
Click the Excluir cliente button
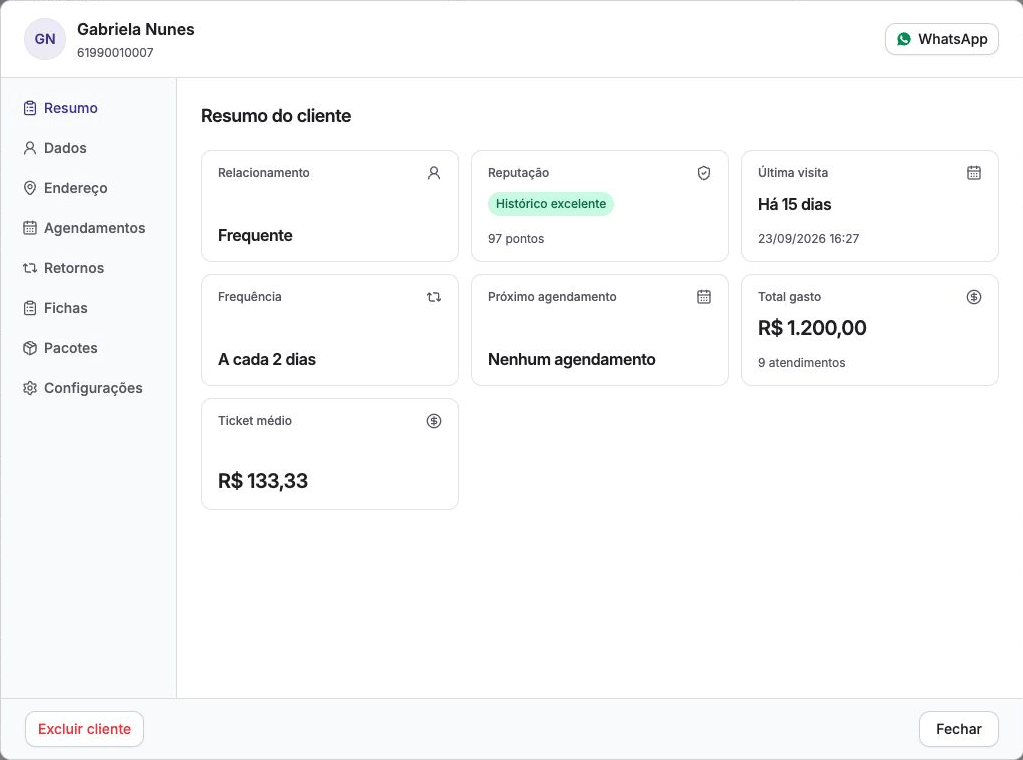click(x=84, y=729)
